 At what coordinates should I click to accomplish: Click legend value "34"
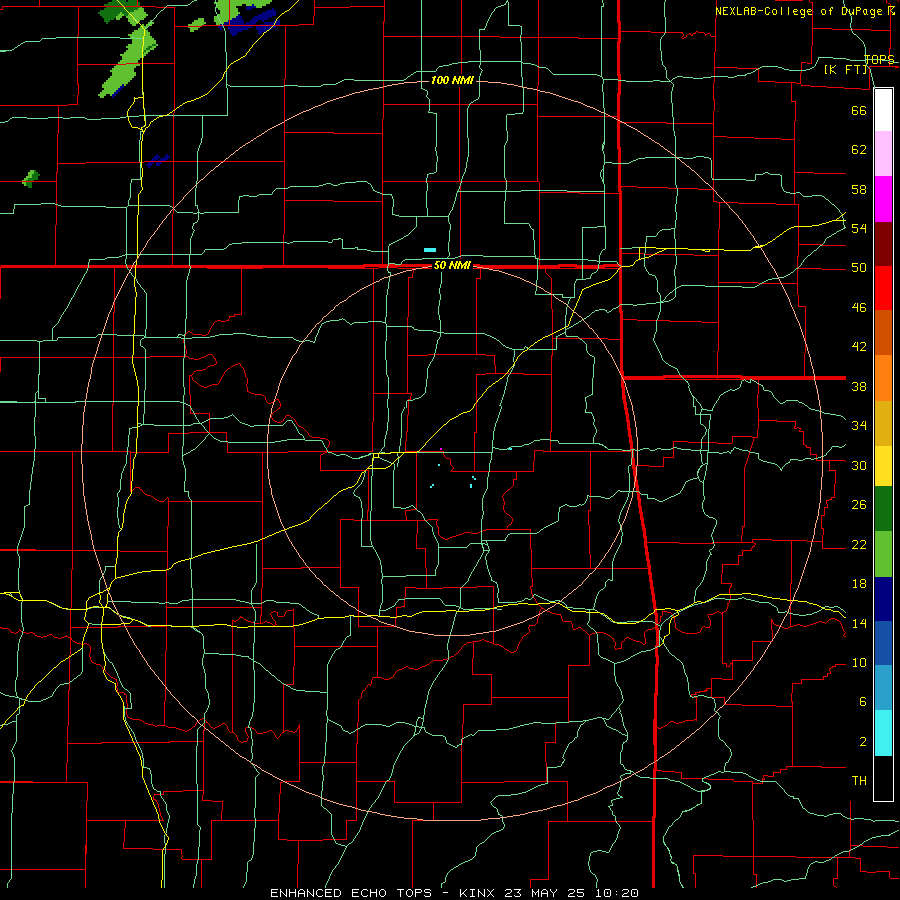tap(859, 425)
